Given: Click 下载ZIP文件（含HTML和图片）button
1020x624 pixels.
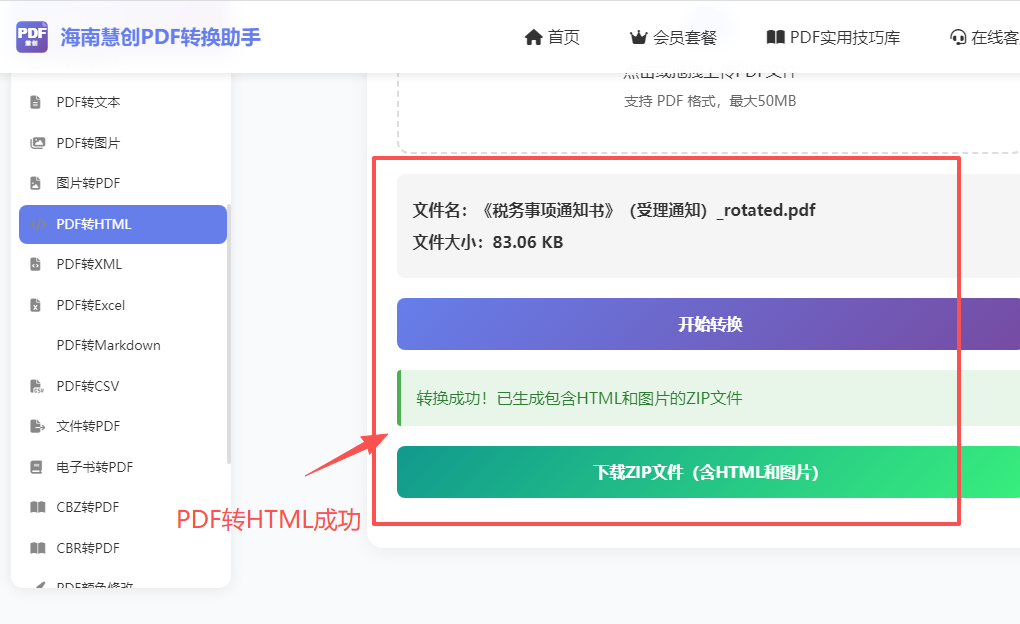Looking at the screenshot, I should click(708, 472).
